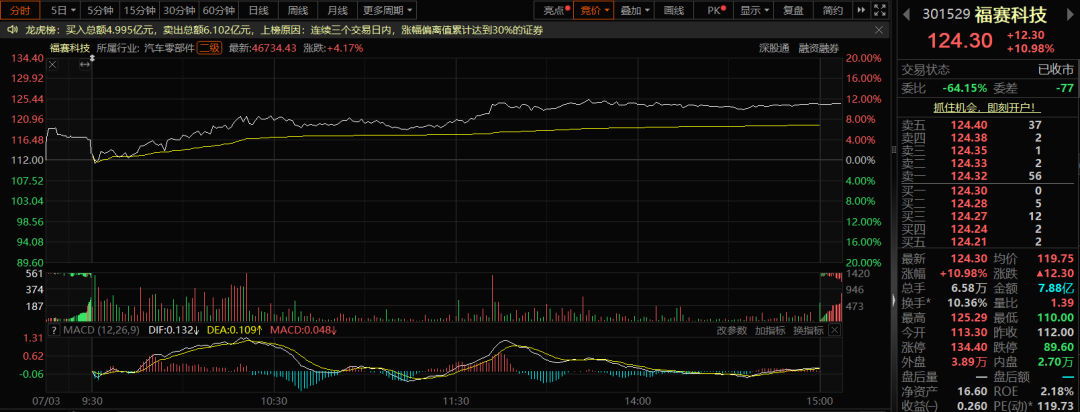1080x412 pixels.
Task: Collapse the right quote panel handle
Action: tap(895, 301)
